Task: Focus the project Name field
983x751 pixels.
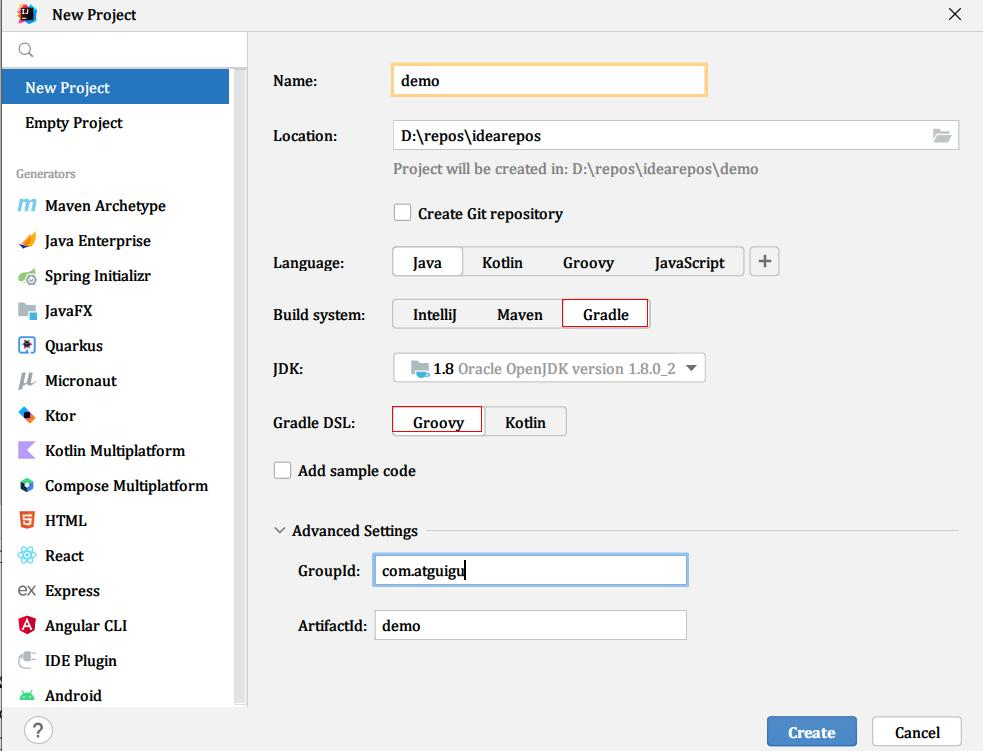Action: coord(549,80)
